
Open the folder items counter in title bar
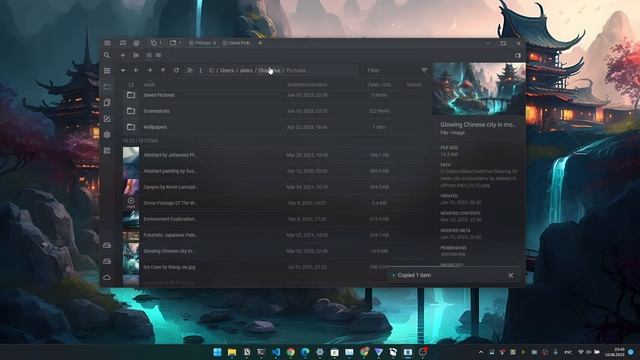[x=176, y=43]
